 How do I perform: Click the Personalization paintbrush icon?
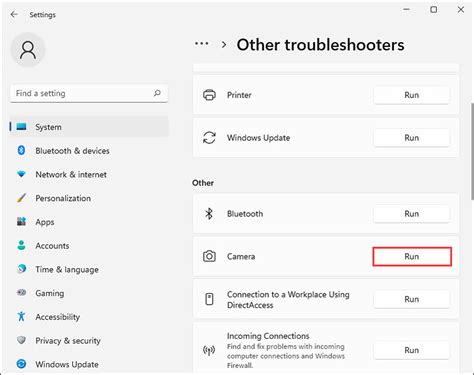(x=21, y=198)
